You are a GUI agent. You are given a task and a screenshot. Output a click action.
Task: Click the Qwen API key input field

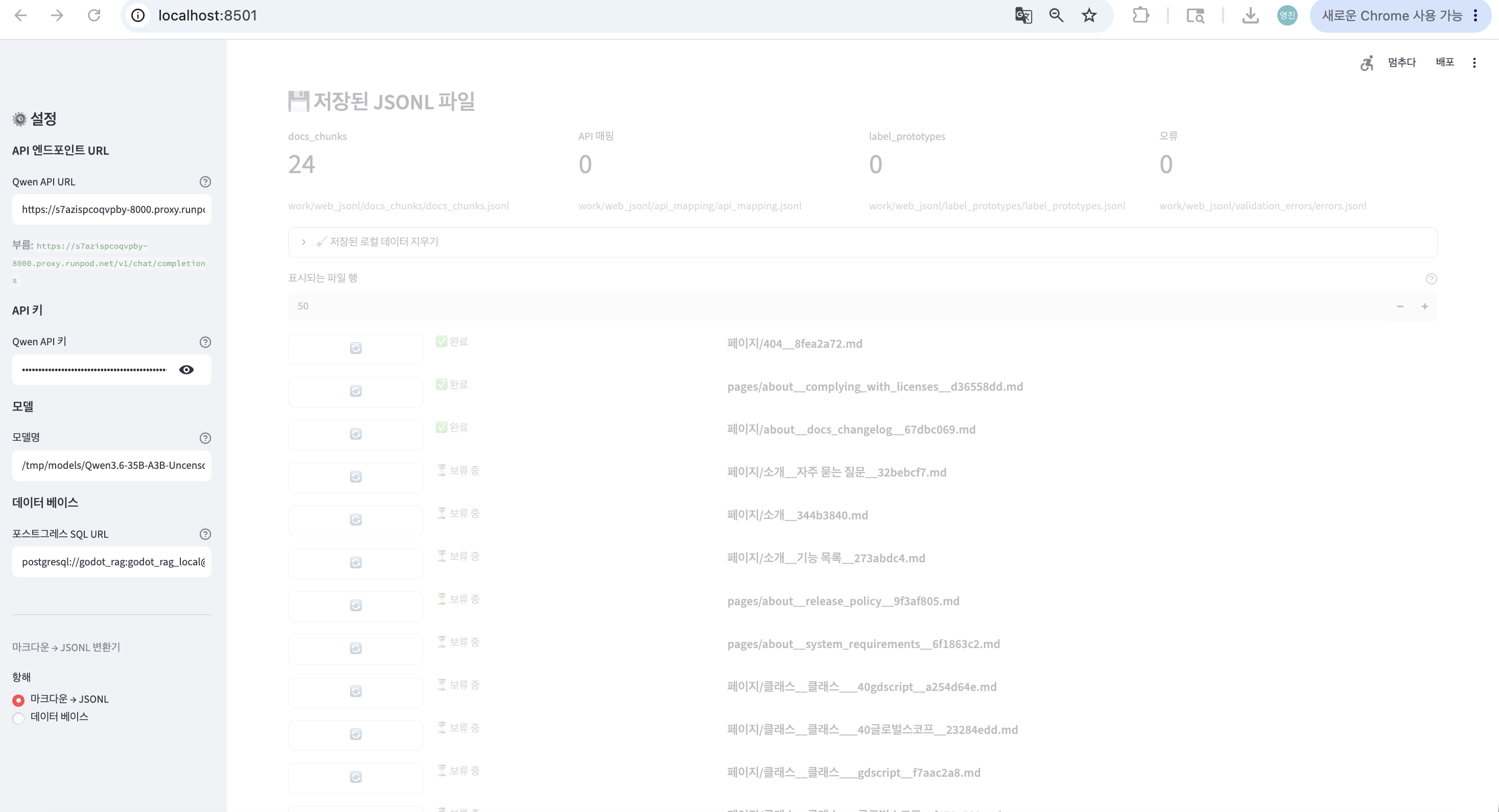pos(95,370)
